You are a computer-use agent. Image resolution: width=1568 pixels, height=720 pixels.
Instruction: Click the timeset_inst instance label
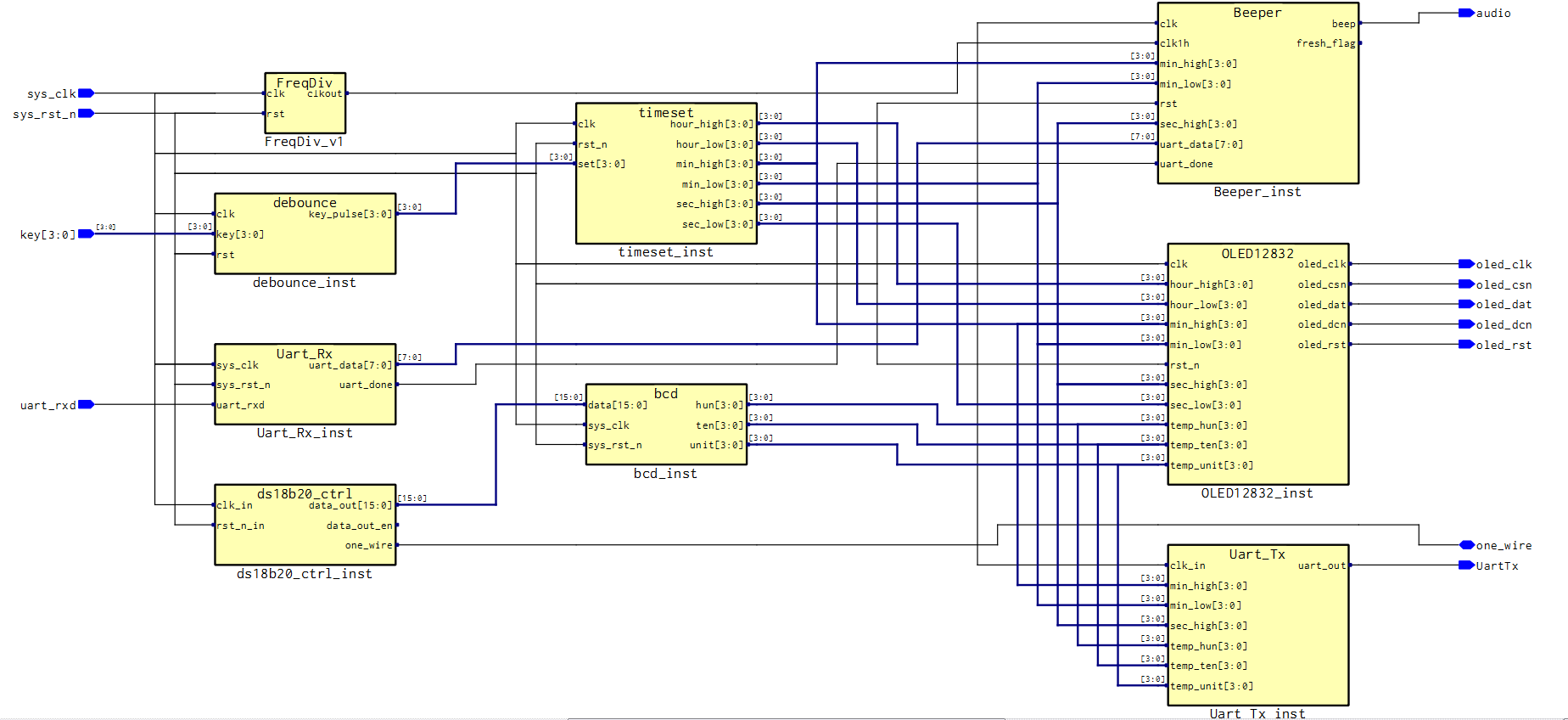click(x=666, y=252)
